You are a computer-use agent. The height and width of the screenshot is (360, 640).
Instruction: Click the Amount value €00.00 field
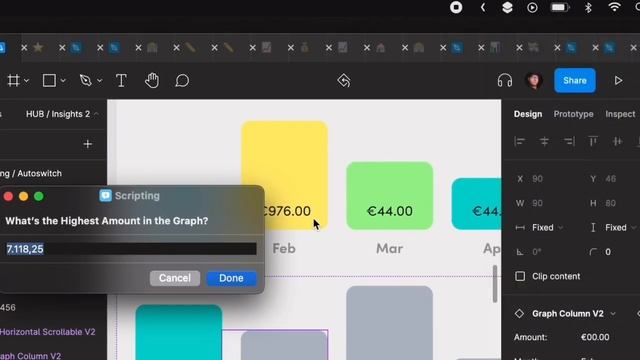pos(595,337)
